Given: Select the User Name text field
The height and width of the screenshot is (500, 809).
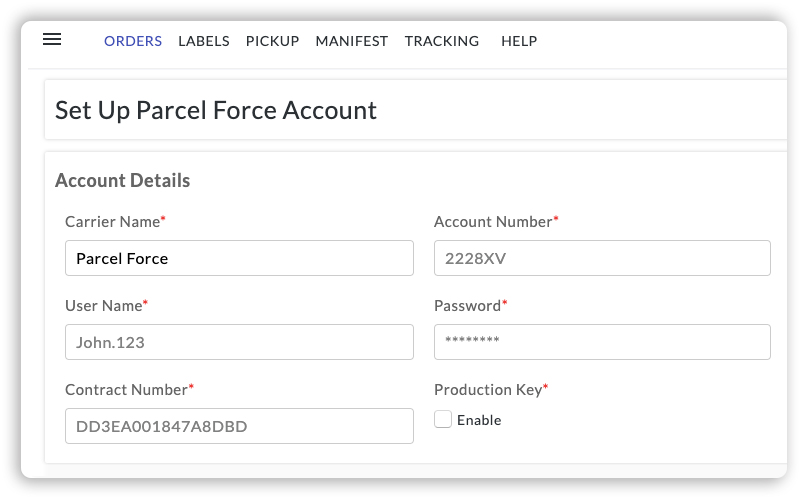Looking at the screenshot, I should coord(239,342).
